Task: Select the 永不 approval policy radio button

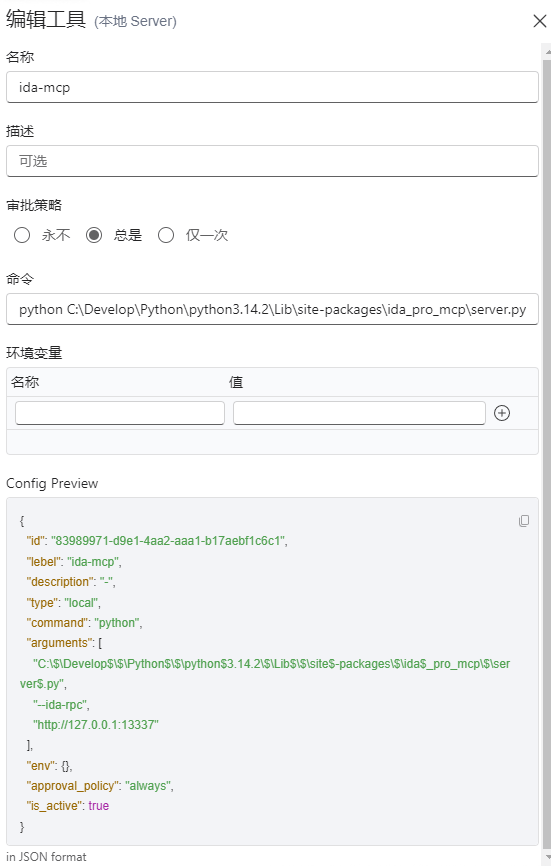Action: tap(22, 235)
